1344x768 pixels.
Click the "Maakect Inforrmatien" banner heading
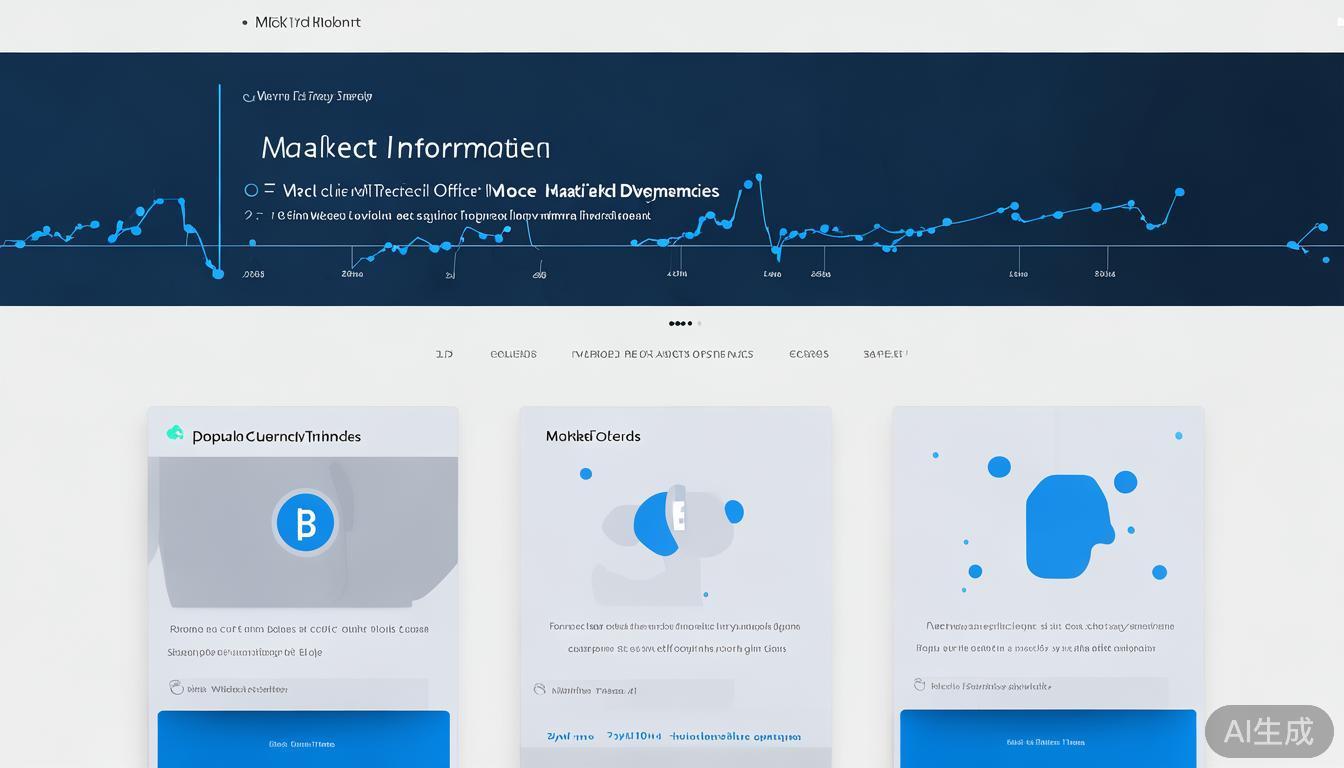[405, 148]
